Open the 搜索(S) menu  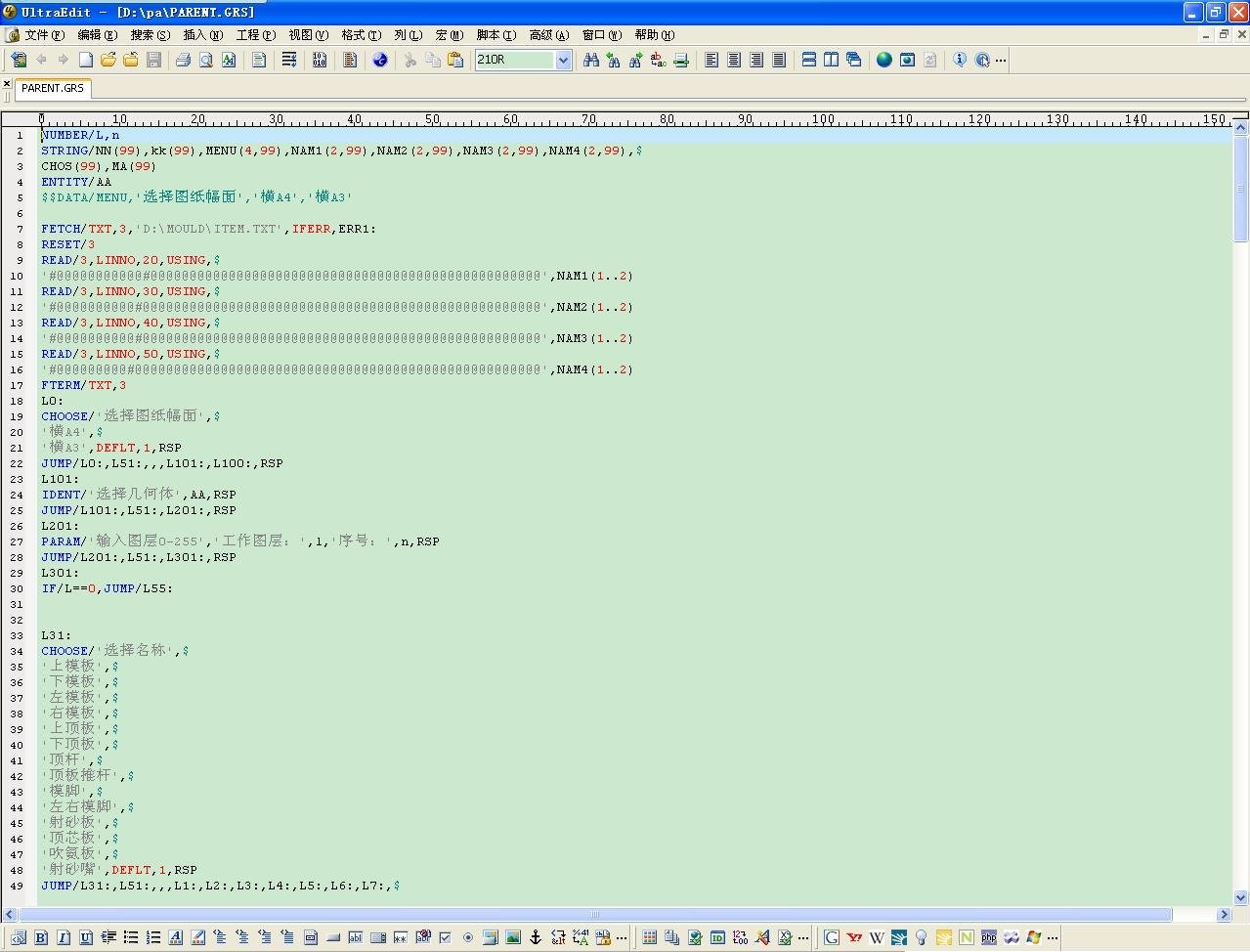click(x=151, y=35)
